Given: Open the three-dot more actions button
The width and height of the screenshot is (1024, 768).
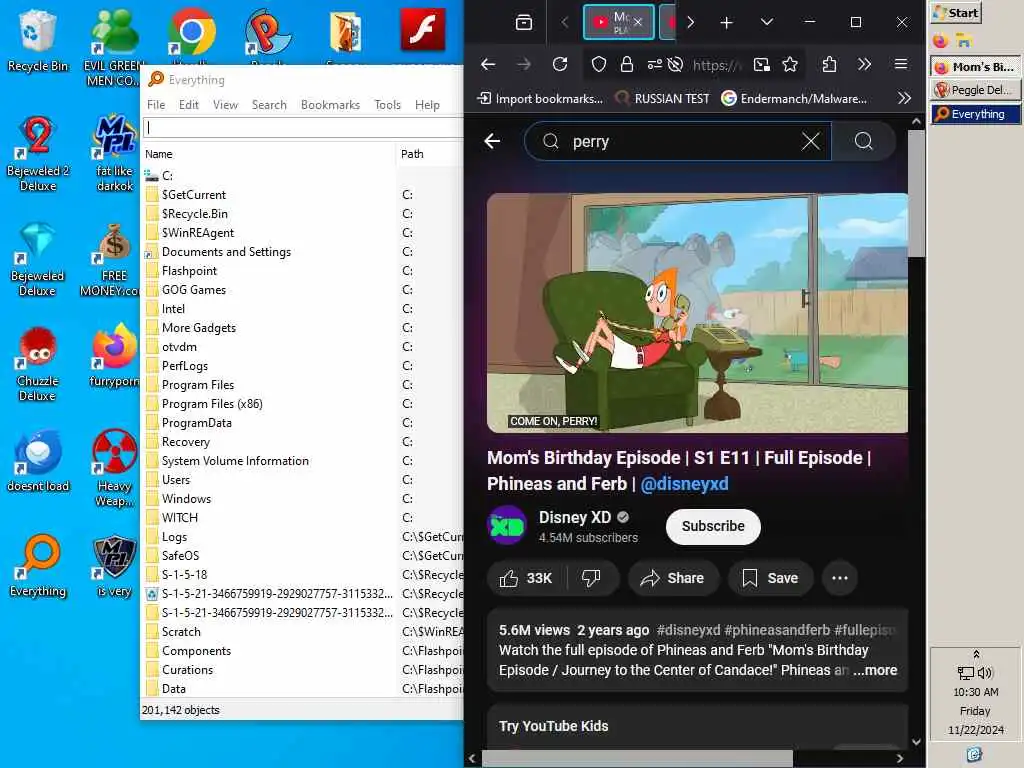Looking at the screenshot, I should [x=840, y=578].
